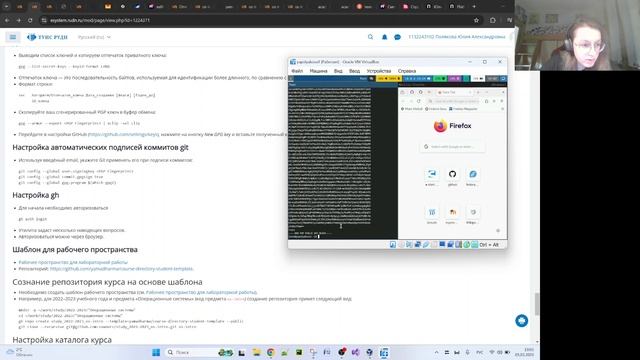This screenshot has width=640, height=360.
Task: Open the course-directory-student-template repository link
Action: (x=121, y=269)
